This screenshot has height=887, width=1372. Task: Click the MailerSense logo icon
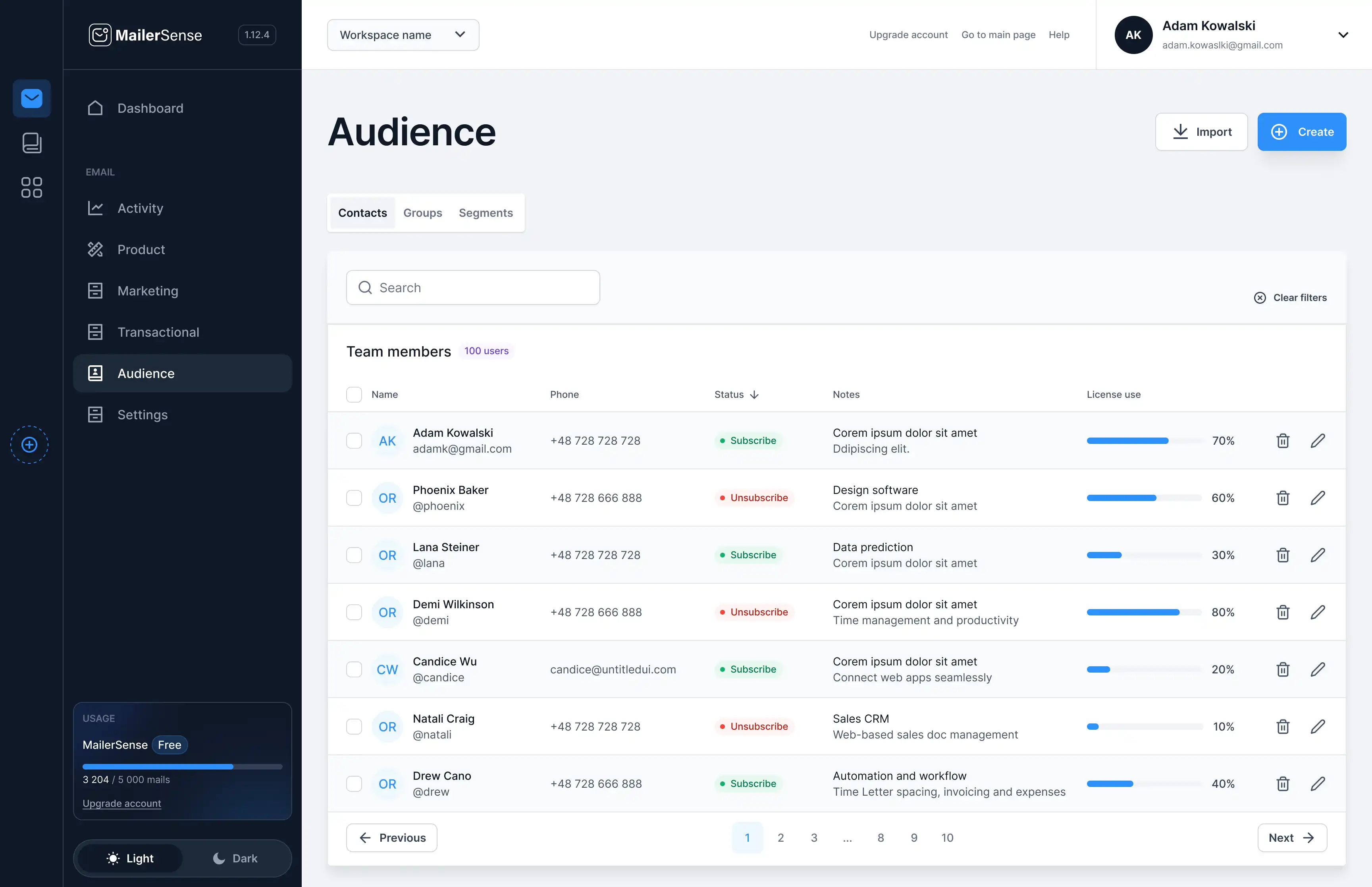point(100,35)
